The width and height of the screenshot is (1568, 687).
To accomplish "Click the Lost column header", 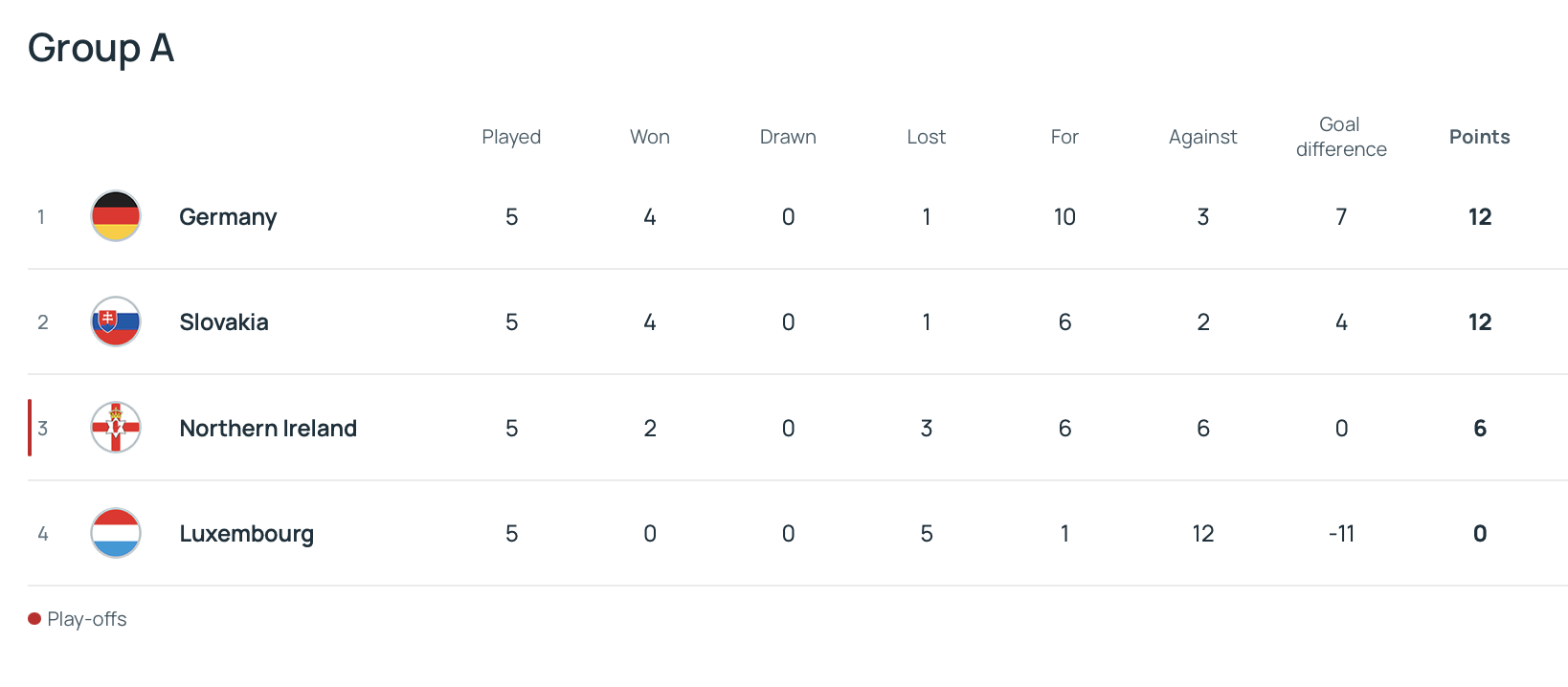I will [x=926, y=137].
